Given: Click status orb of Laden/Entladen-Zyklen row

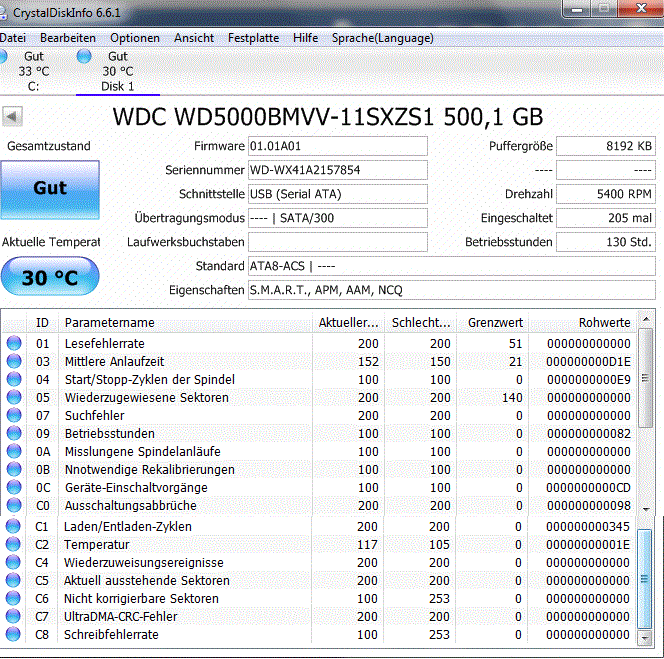Looking at the screenshot, I should [13, 526].
